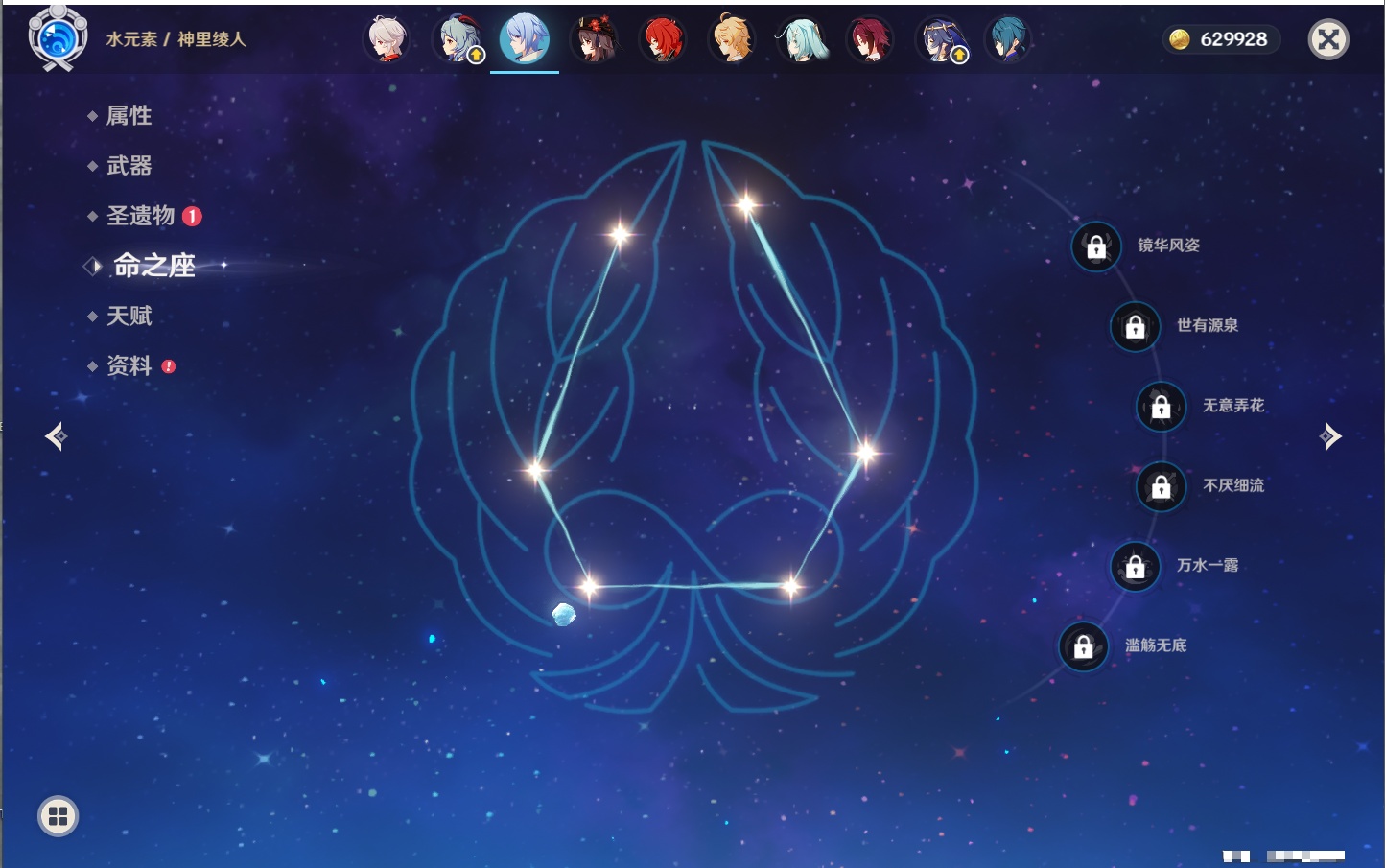Switch to the previous character arrow
This screenshot has width=1385, height=868.
coord(56,436)
